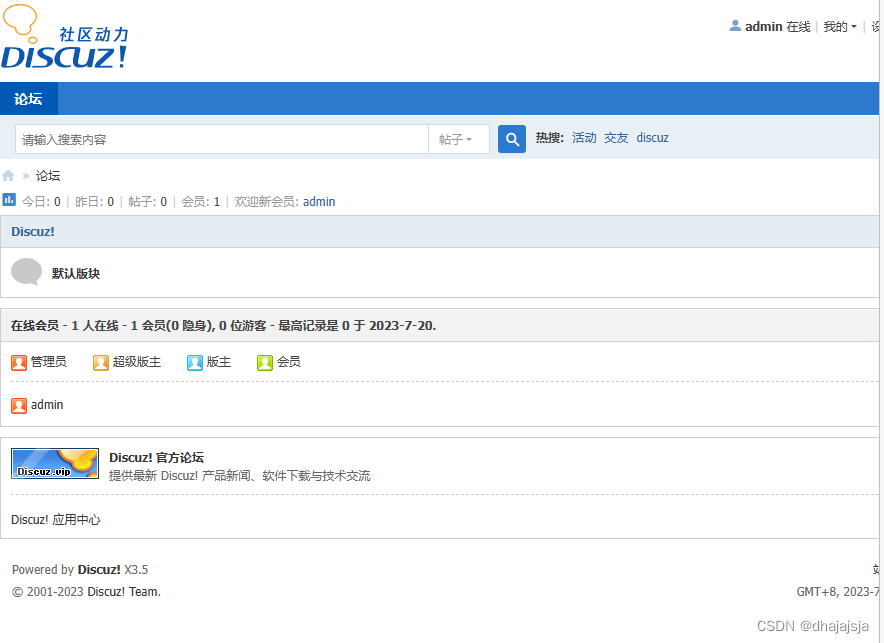
Task: Click the home icon in breadcrumb
Action: pyautogui.click(x=8, y=176)
